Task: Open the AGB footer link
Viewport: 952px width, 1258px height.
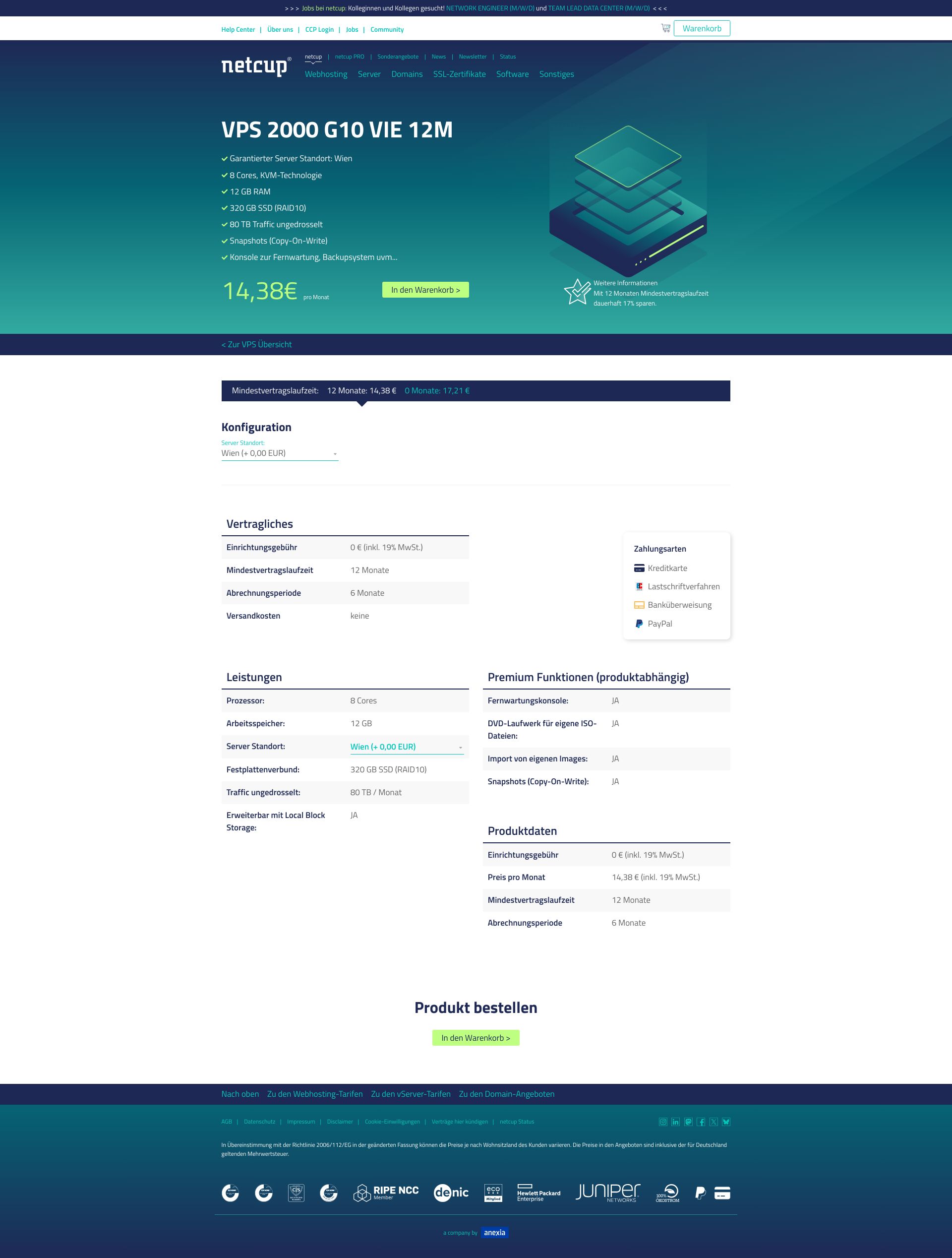Action: coord(227,1122)
